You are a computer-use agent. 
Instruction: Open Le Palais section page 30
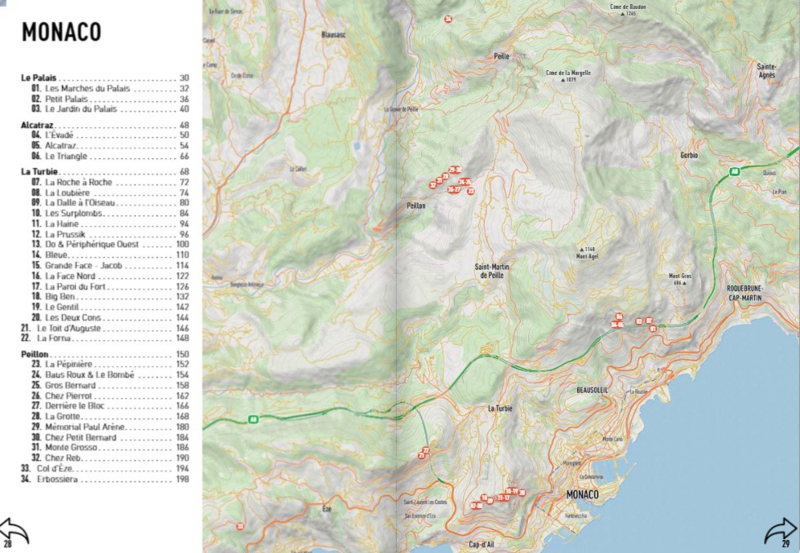(x=105, y=78)
